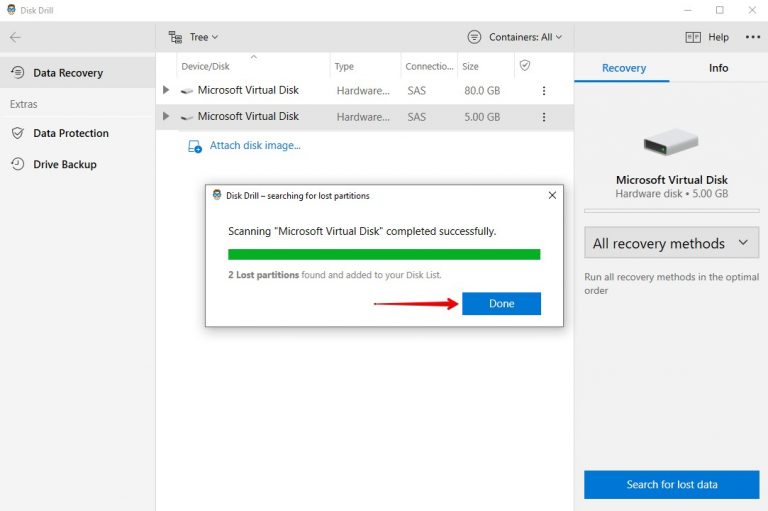Screen dimensions: 768x511
Task: Open options for the 5.00 GB disk
Action: click(544, 117)
